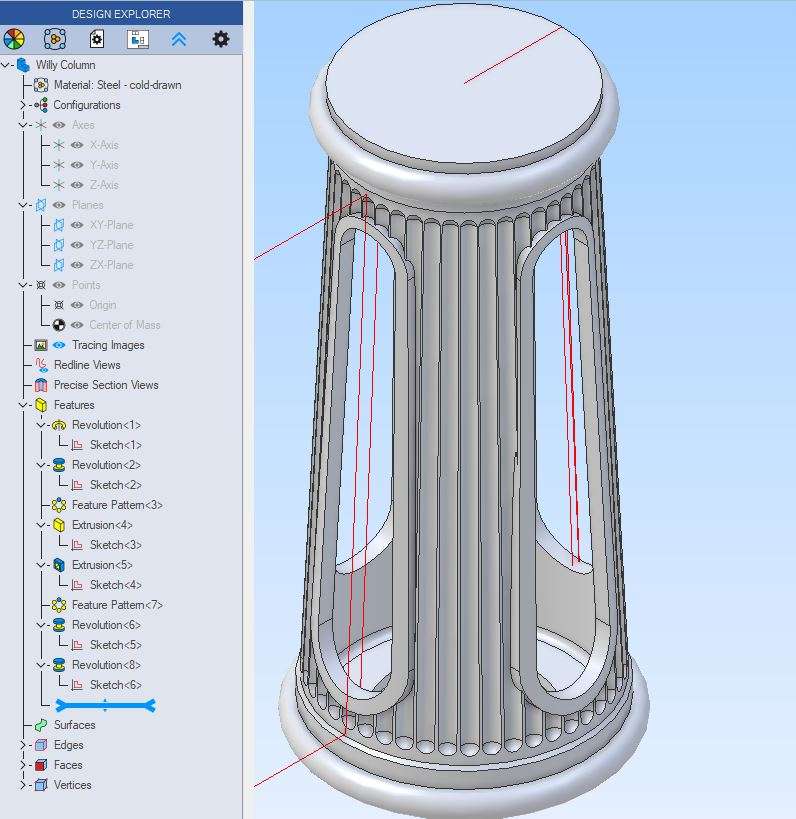Click the Material steel icon

(41, 85)
